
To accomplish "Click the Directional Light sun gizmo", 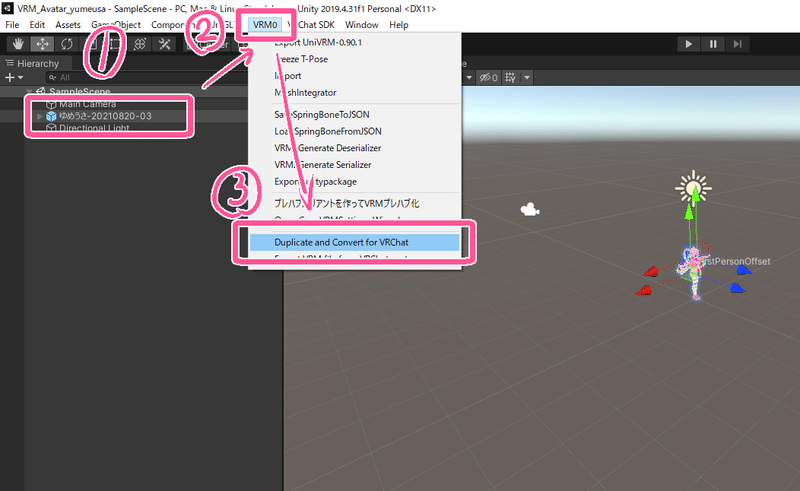I will 693,188.
